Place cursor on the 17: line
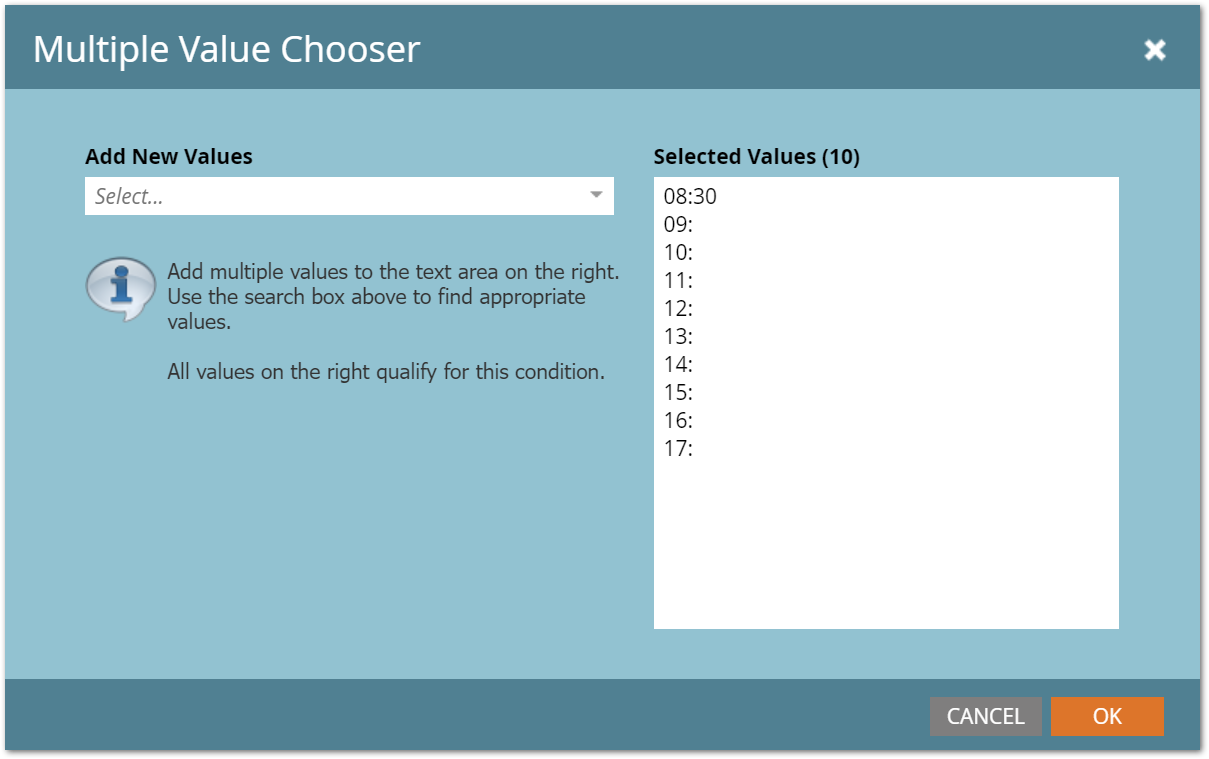 (x=679, y=449)
